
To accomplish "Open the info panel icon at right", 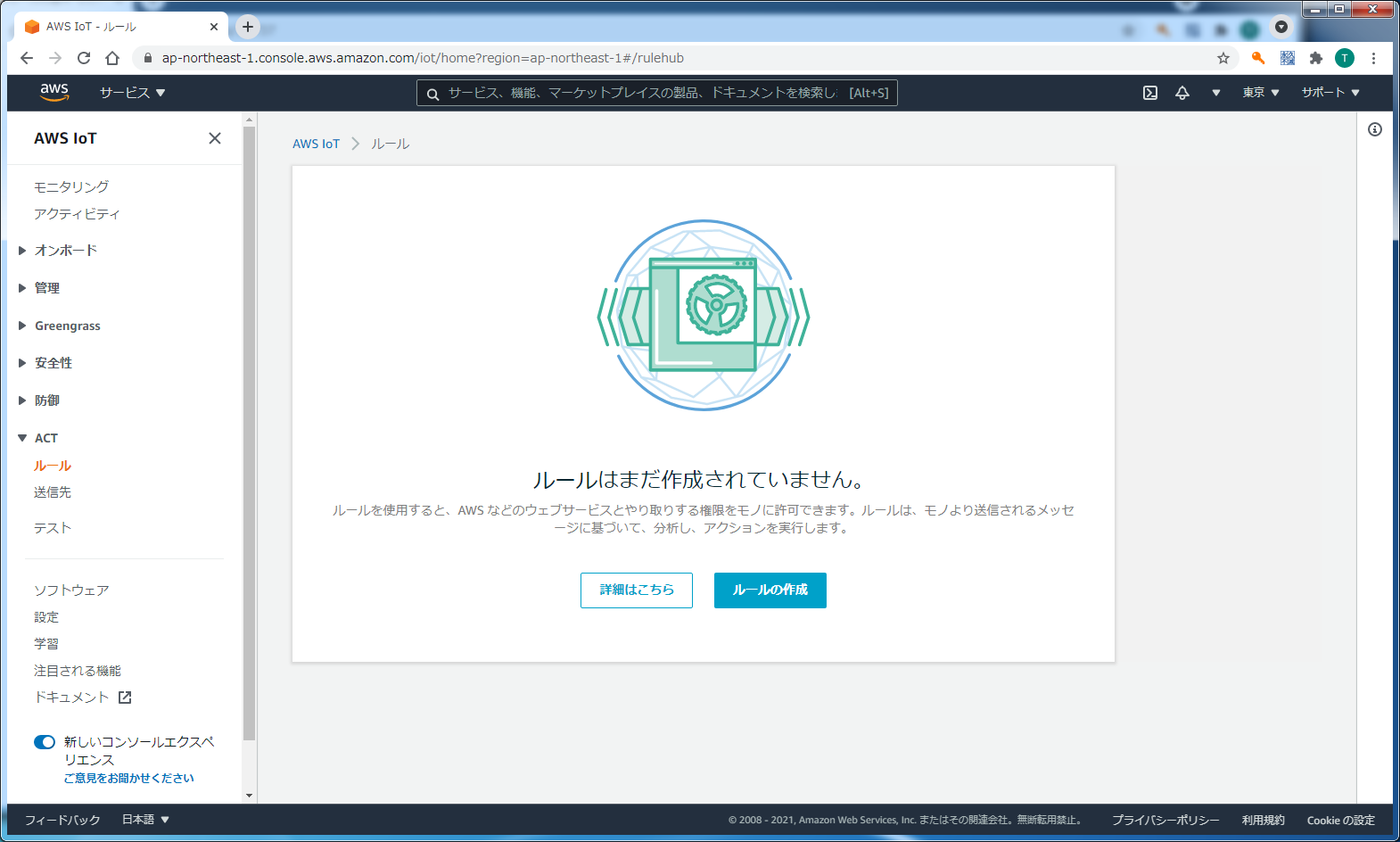I will click(1375, 129).
